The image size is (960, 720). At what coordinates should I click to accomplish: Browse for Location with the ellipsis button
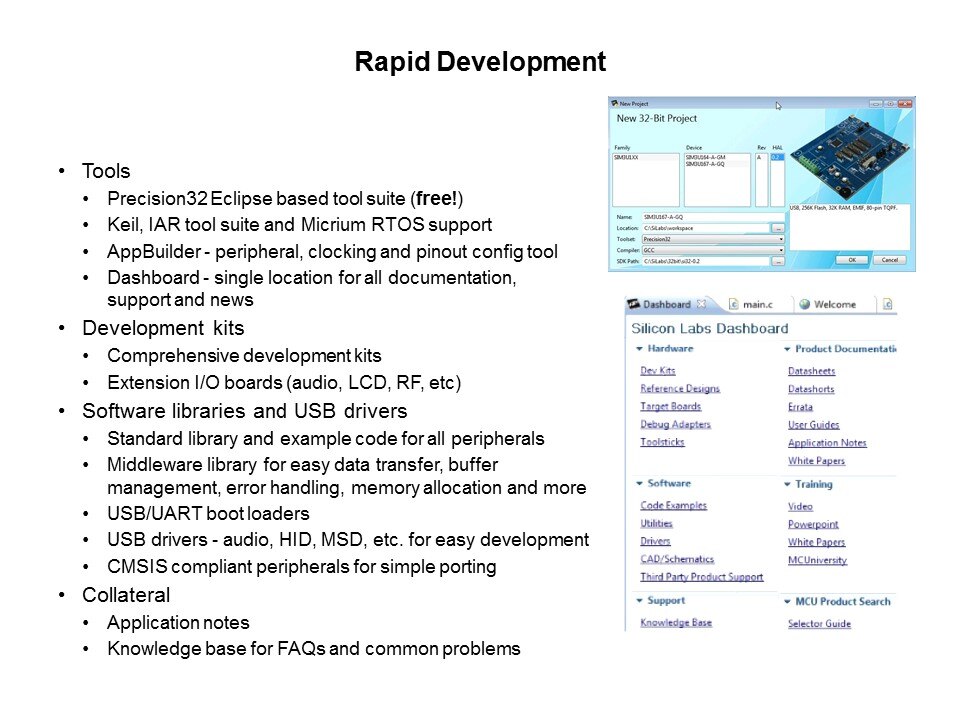click(x=778, y=228)
